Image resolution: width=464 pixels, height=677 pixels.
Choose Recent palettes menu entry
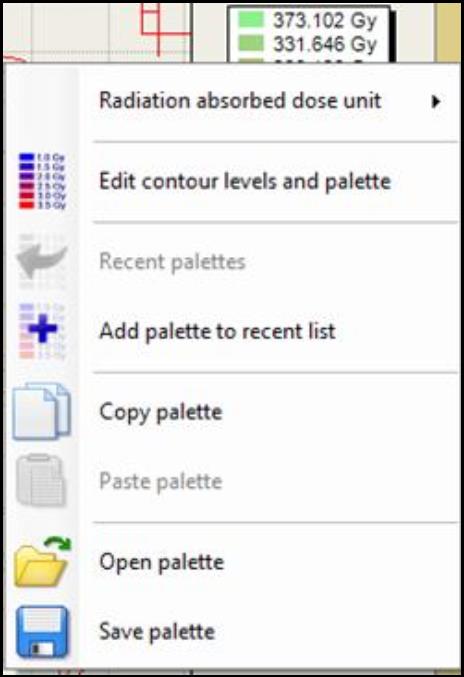pyautogui.click(x=172, y=262)
